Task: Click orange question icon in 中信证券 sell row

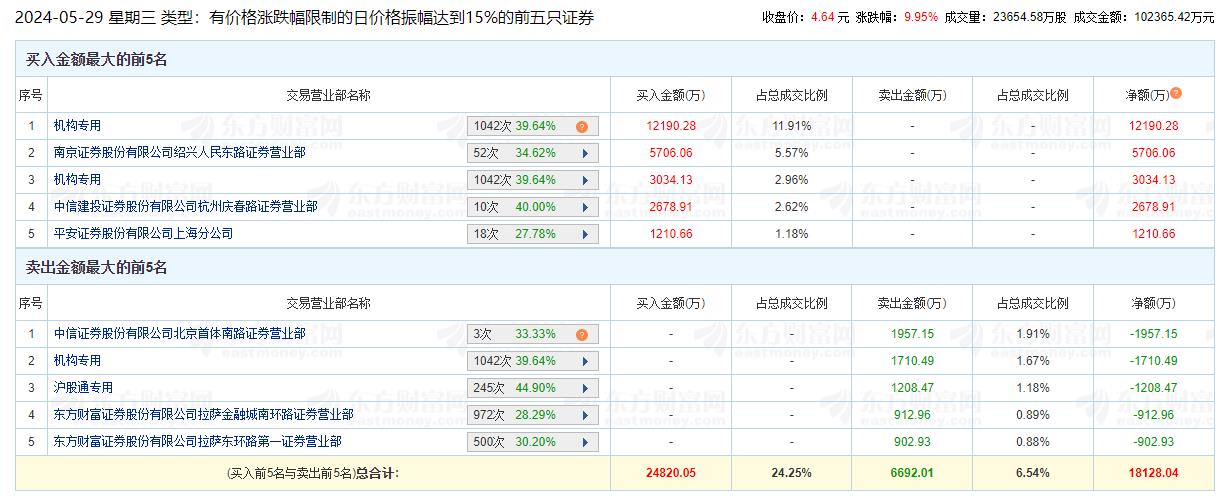Action: tap(581, 335)
